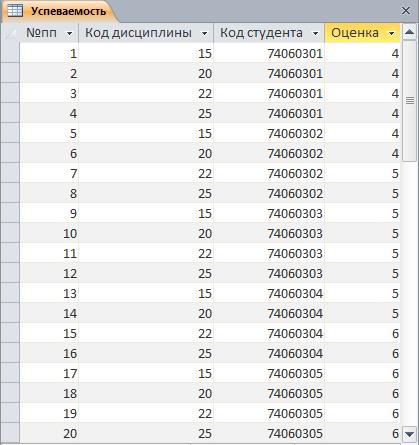Viewport: 419px width, 445px height.
Task: Click №пп cell with value 17
Action: [49, 373]
